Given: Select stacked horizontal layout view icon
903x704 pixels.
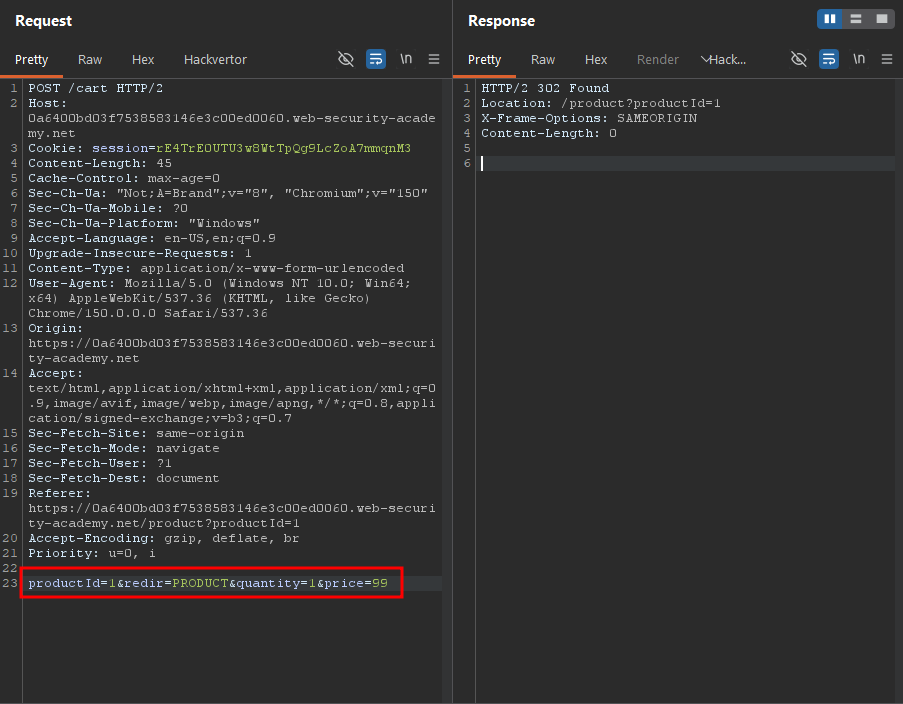Looking at the screenshot, I should pos(856,19).
